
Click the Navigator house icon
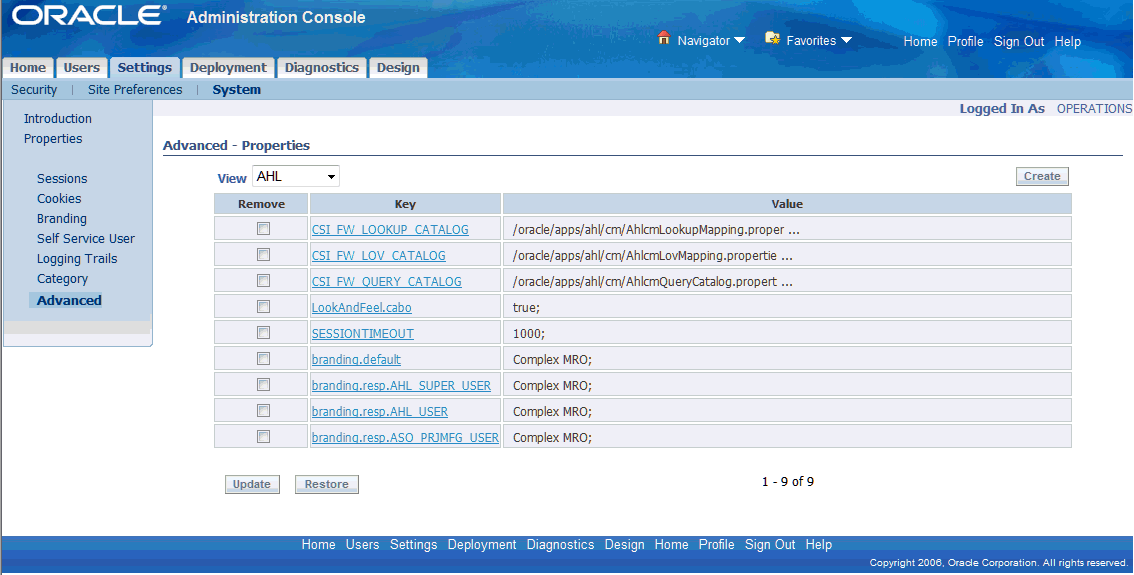[664, 38]
